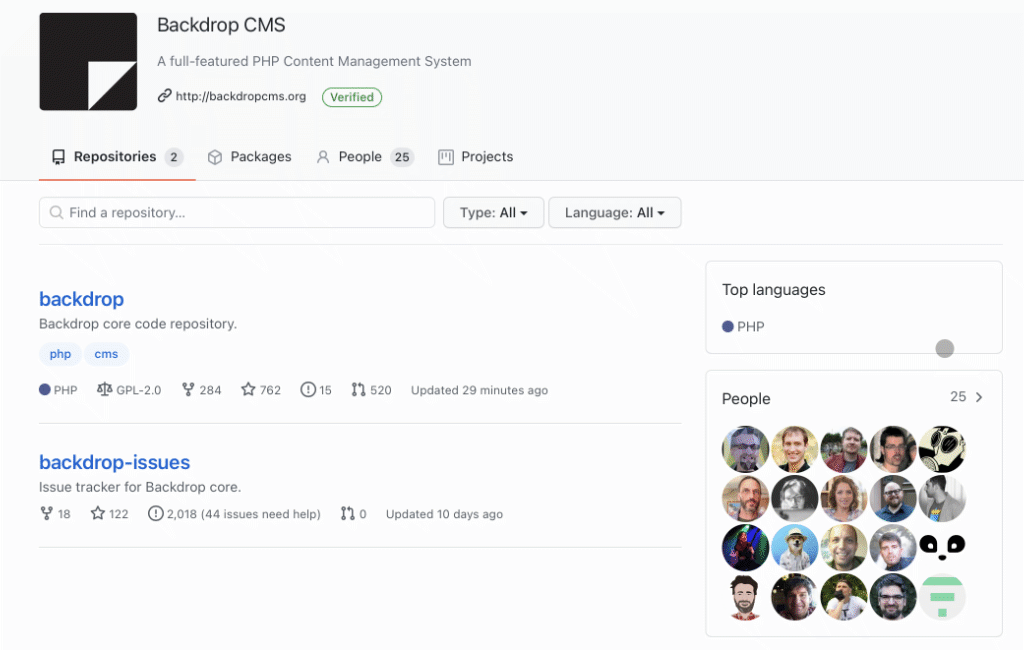Open the backdrop repository
Viewport: 1024px width, 650px height.
(82, 299)
